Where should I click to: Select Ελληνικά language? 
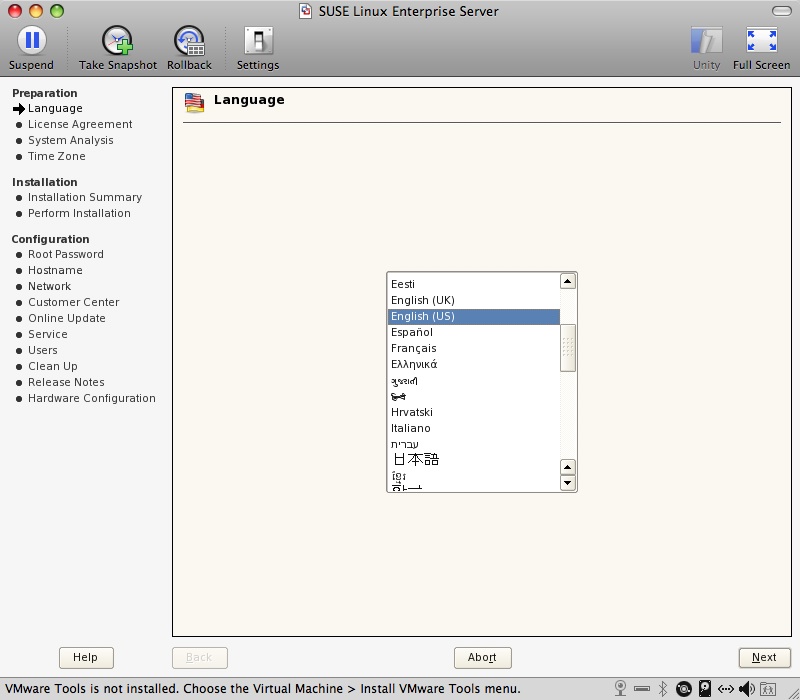(x=473, y=364)
